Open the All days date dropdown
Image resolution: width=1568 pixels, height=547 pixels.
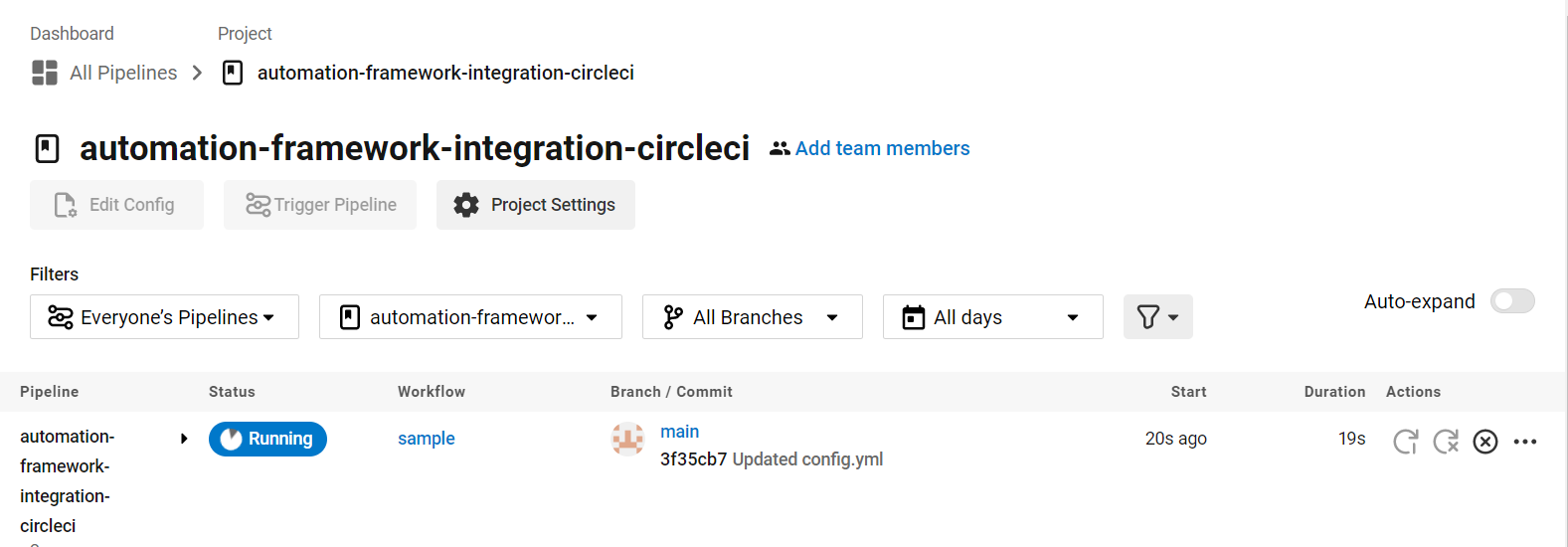[x=992, y=317]
